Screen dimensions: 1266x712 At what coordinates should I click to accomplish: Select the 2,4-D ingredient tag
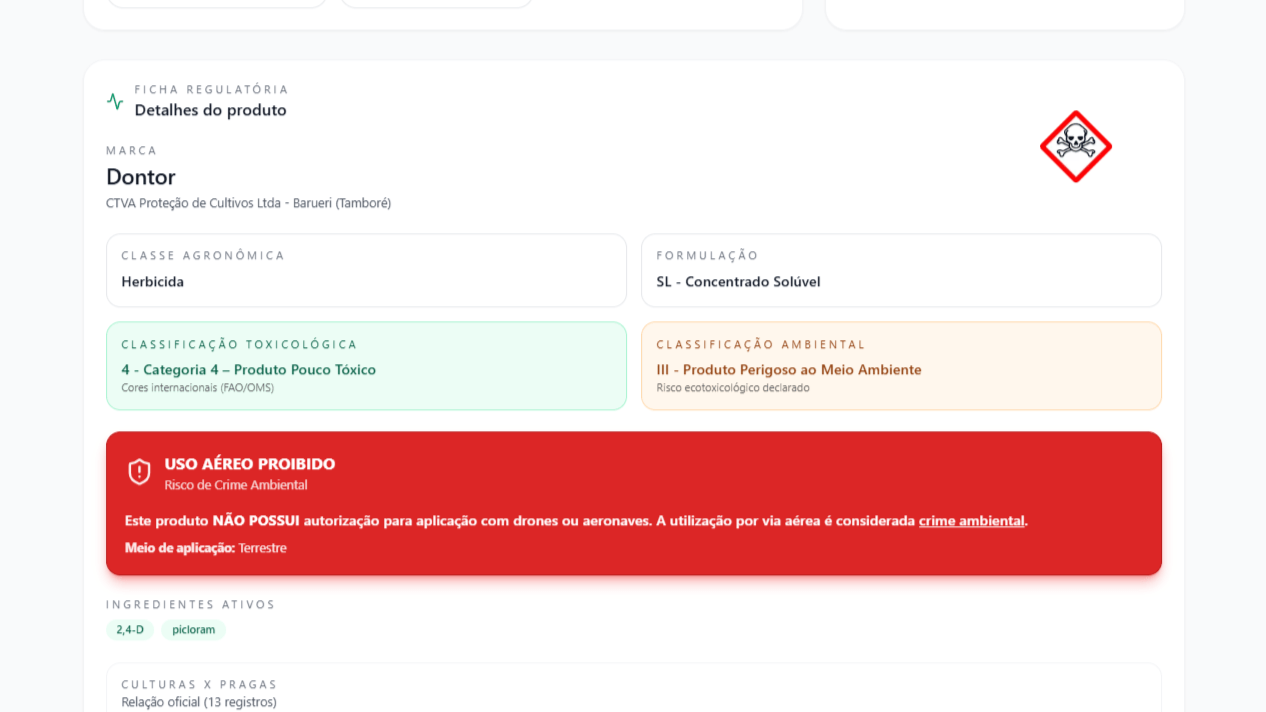[130, 630]
